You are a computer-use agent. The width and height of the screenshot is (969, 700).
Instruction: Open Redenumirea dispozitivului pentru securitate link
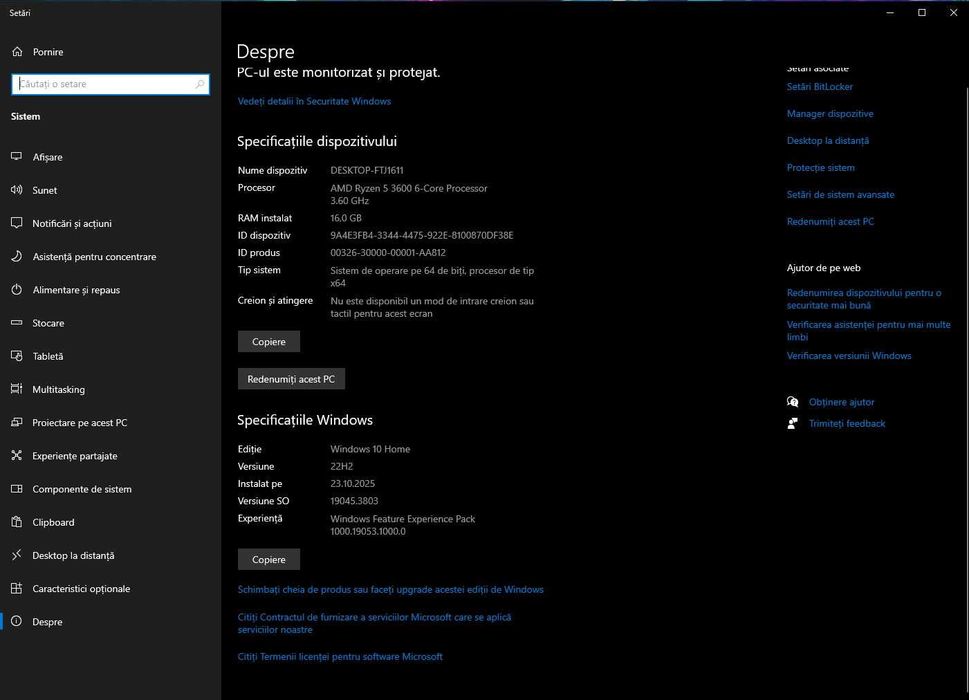[864, 299]
